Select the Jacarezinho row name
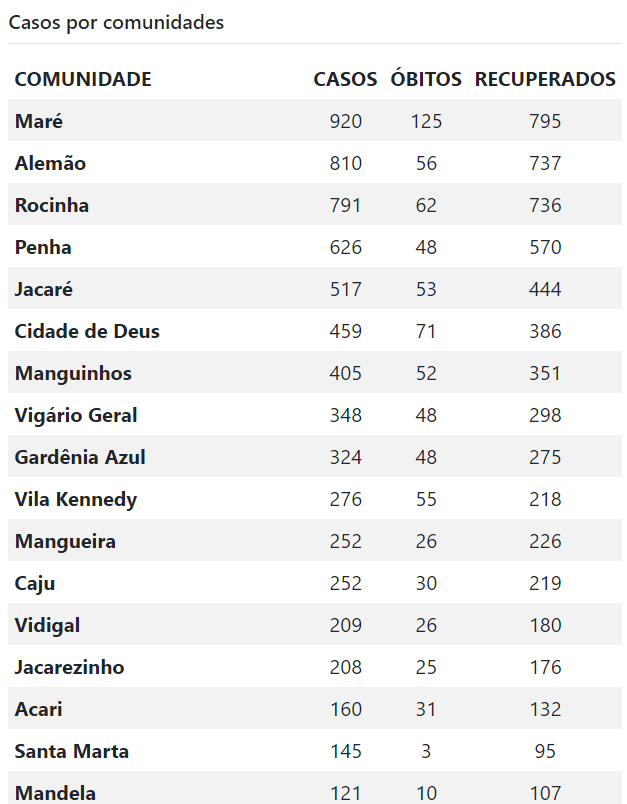The height and width of the screenshot is (804, 627). [69, 668]
